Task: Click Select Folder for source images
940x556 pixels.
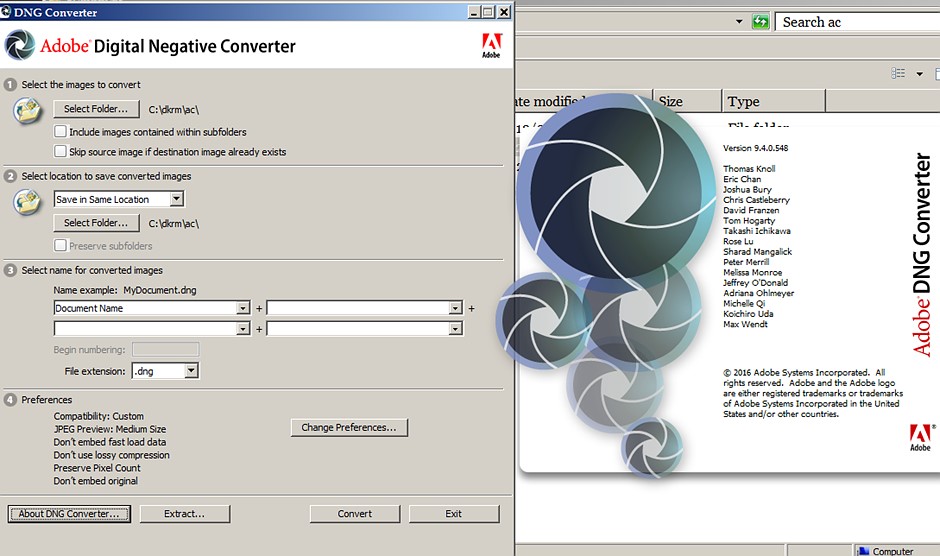Action: point(96,109)
